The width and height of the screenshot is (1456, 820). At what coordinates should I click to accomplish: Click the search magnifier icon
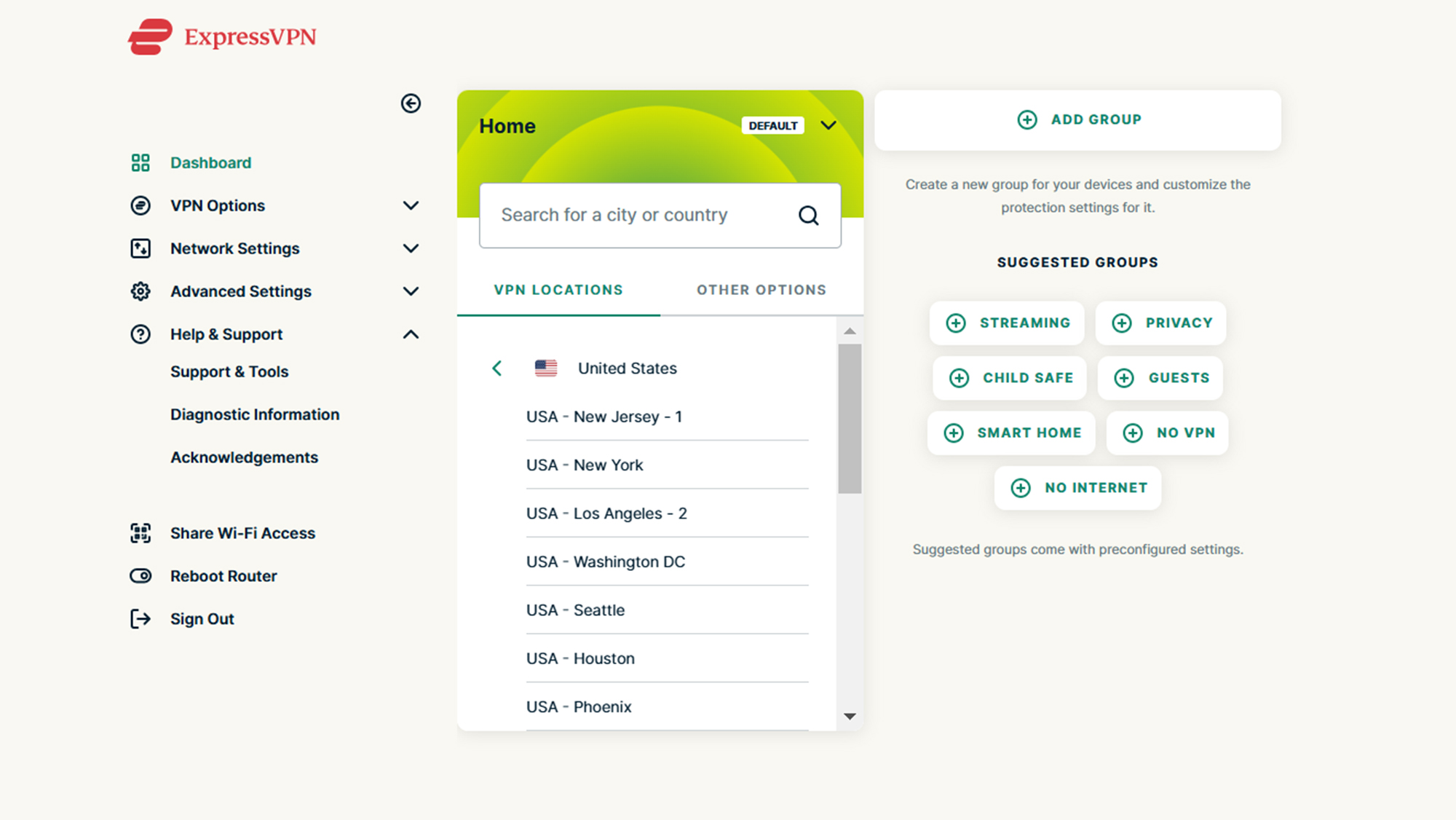click(809, 216)
